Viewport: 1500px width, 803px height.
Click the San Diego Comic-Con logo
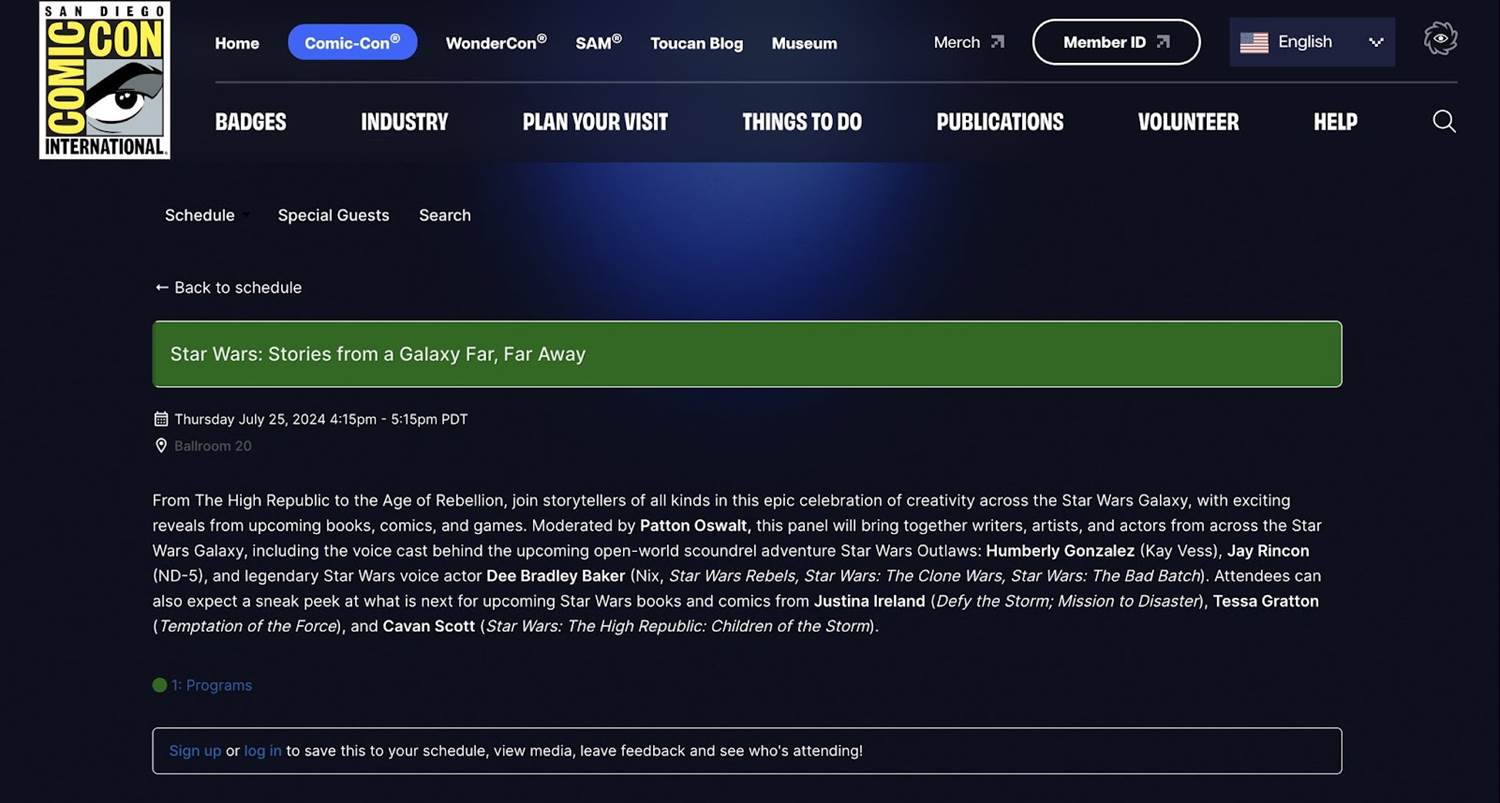coord(104,80)
